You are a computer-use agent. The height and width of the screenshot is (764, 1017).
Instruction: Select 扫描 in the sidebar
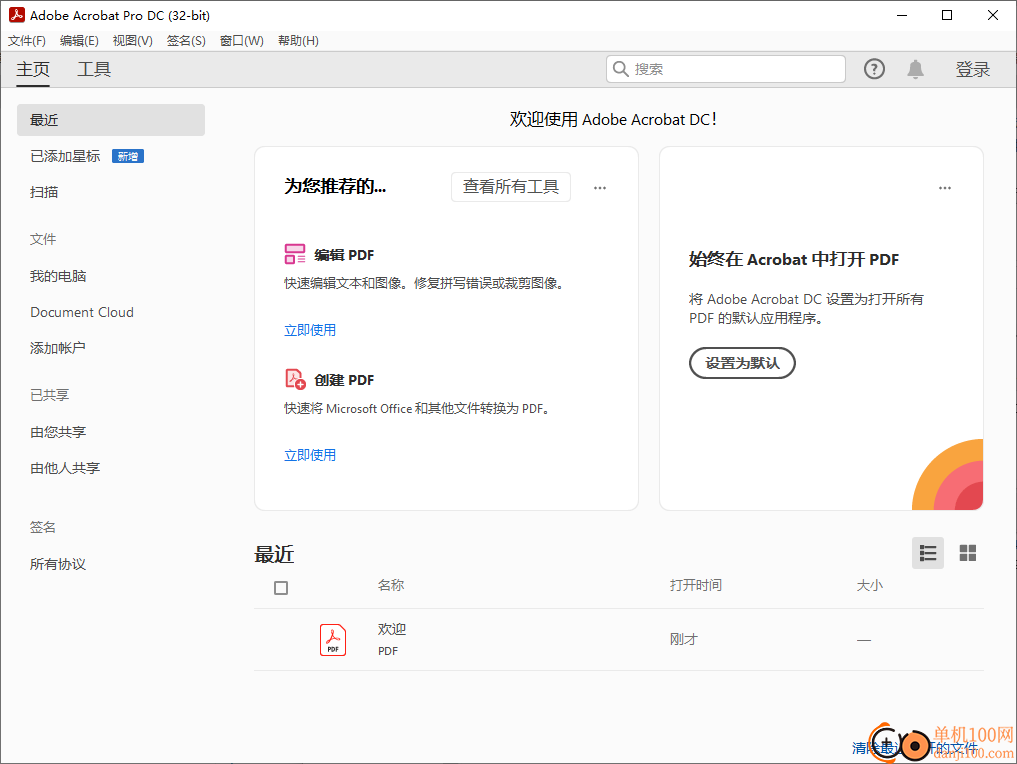pyautogui.click(x=44, y=192)
